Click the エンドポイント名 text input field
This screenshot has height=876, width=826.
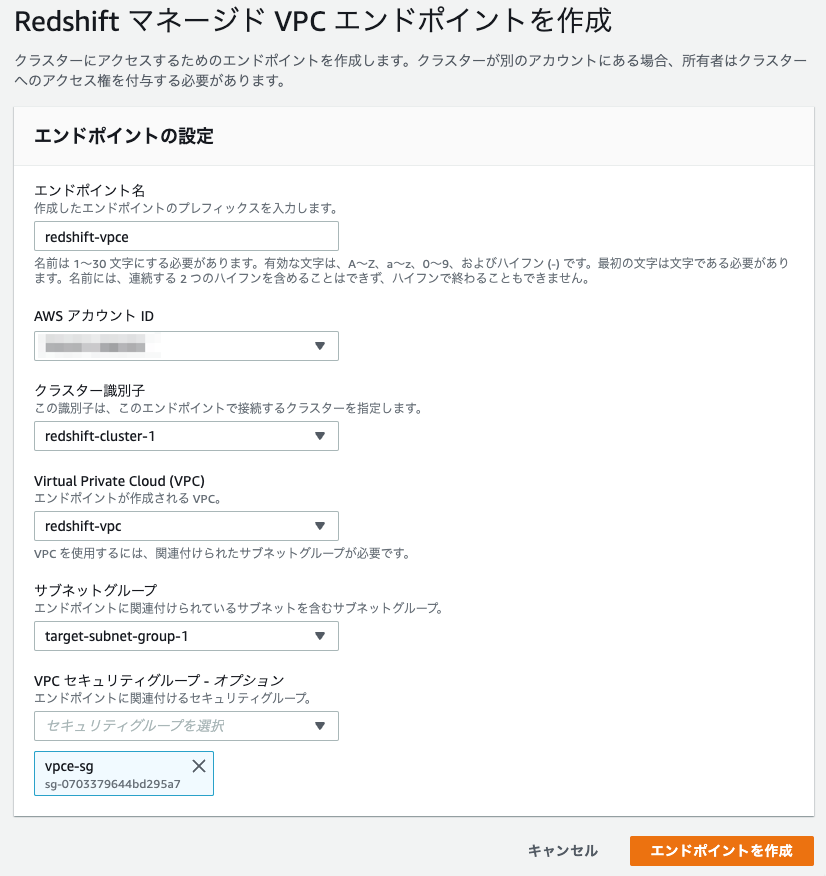coord(186,236)
